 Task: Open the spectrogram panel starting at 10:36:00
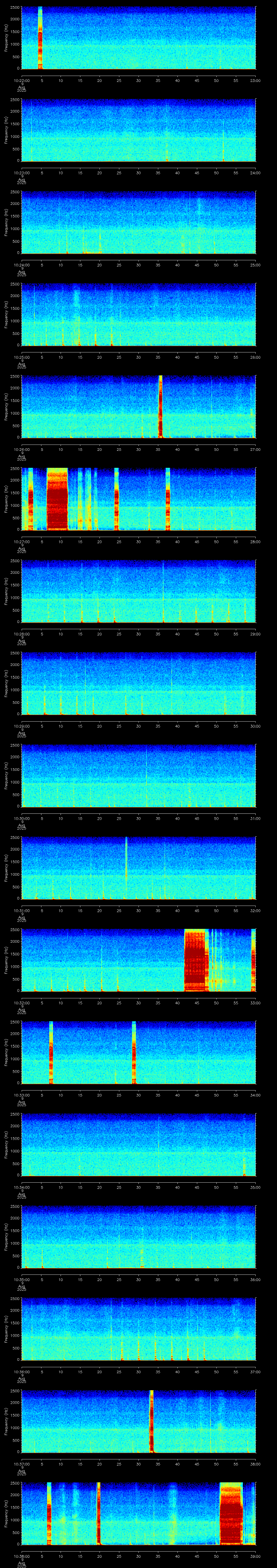138,1329
